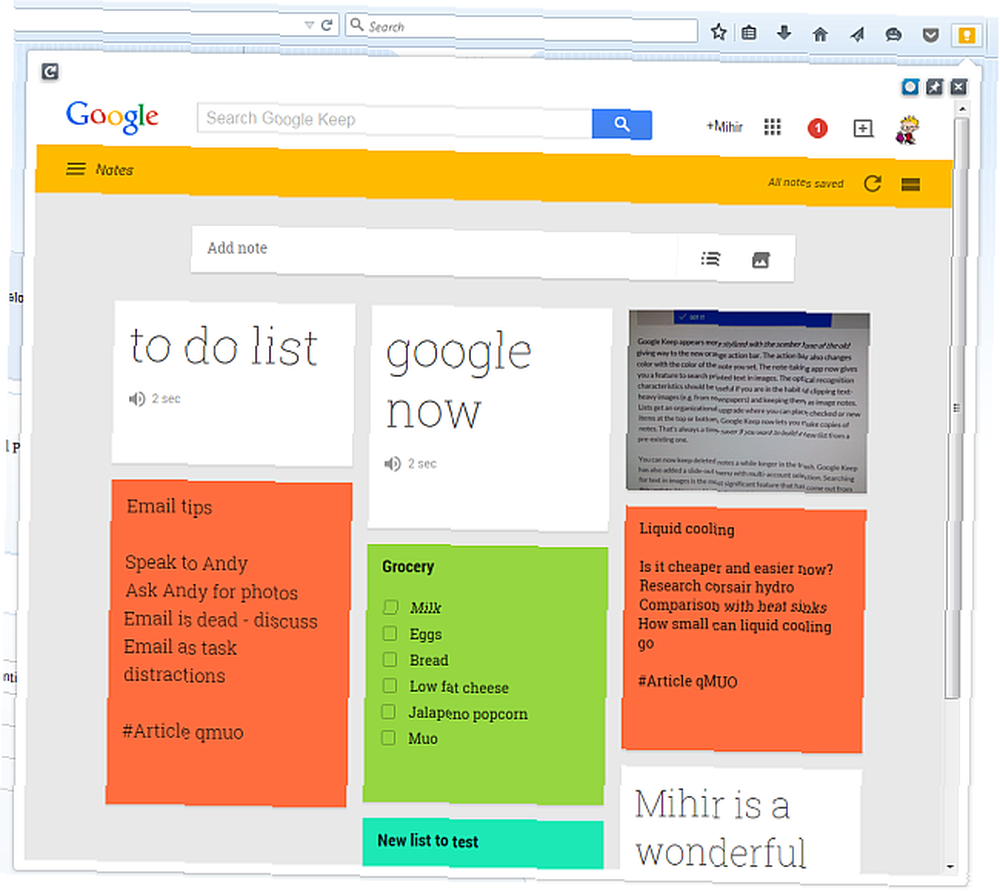
Task: Click the panel refresh icon at top left
Action: pos(50,71)
